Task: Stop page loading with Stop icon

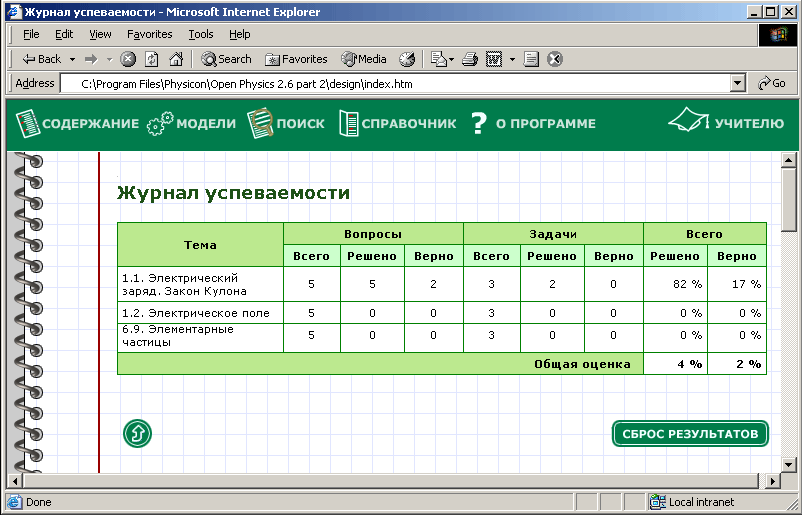Action: pyautogui.click(x=128, y=59)
